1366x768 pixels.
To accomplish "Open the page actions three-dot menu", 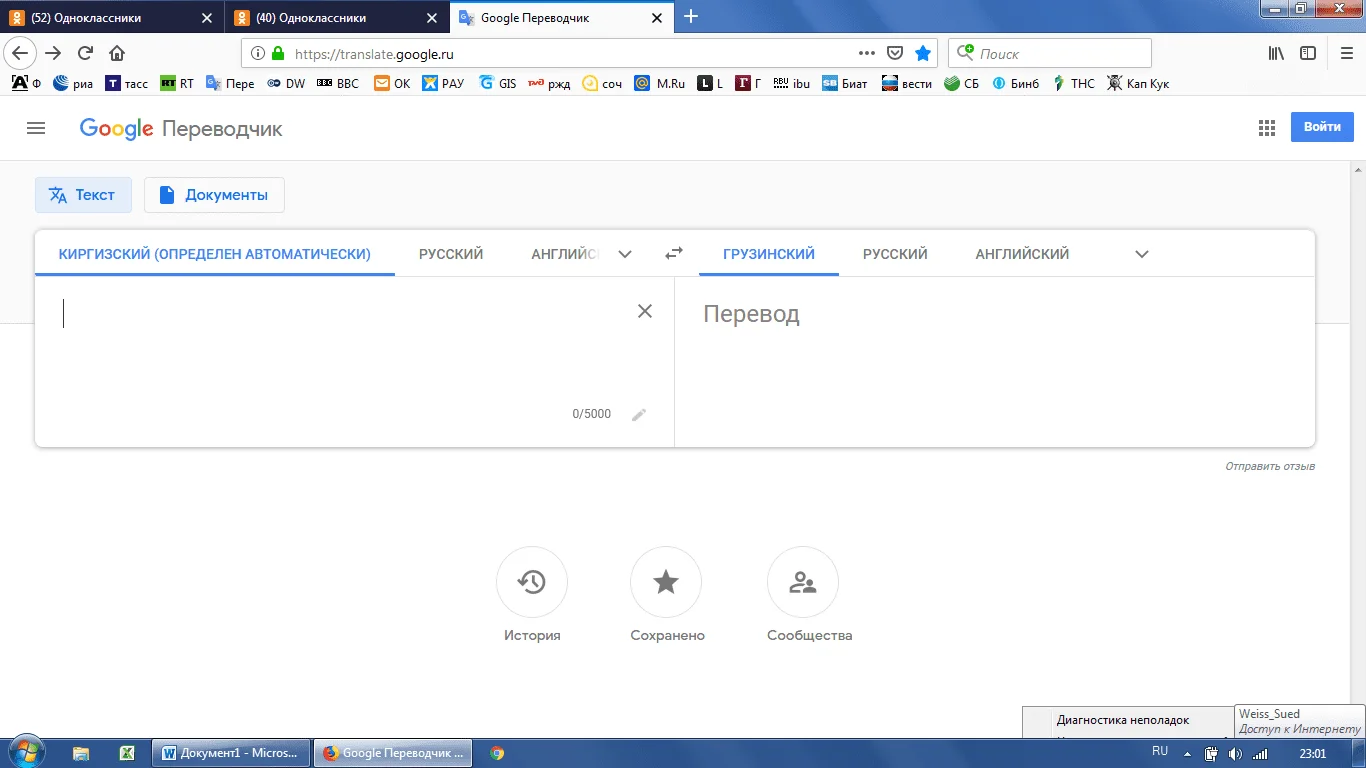I will click(x=868, y=54).
